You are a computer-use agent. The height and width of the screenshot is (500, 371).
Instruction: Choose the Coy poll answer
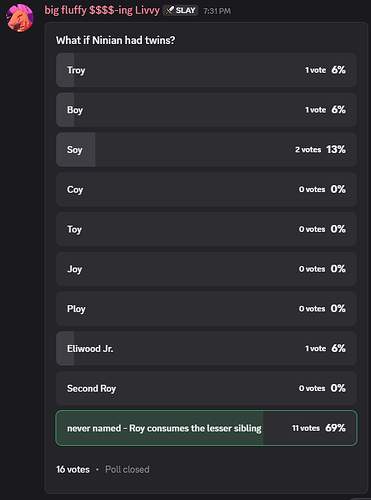(206, 189)
